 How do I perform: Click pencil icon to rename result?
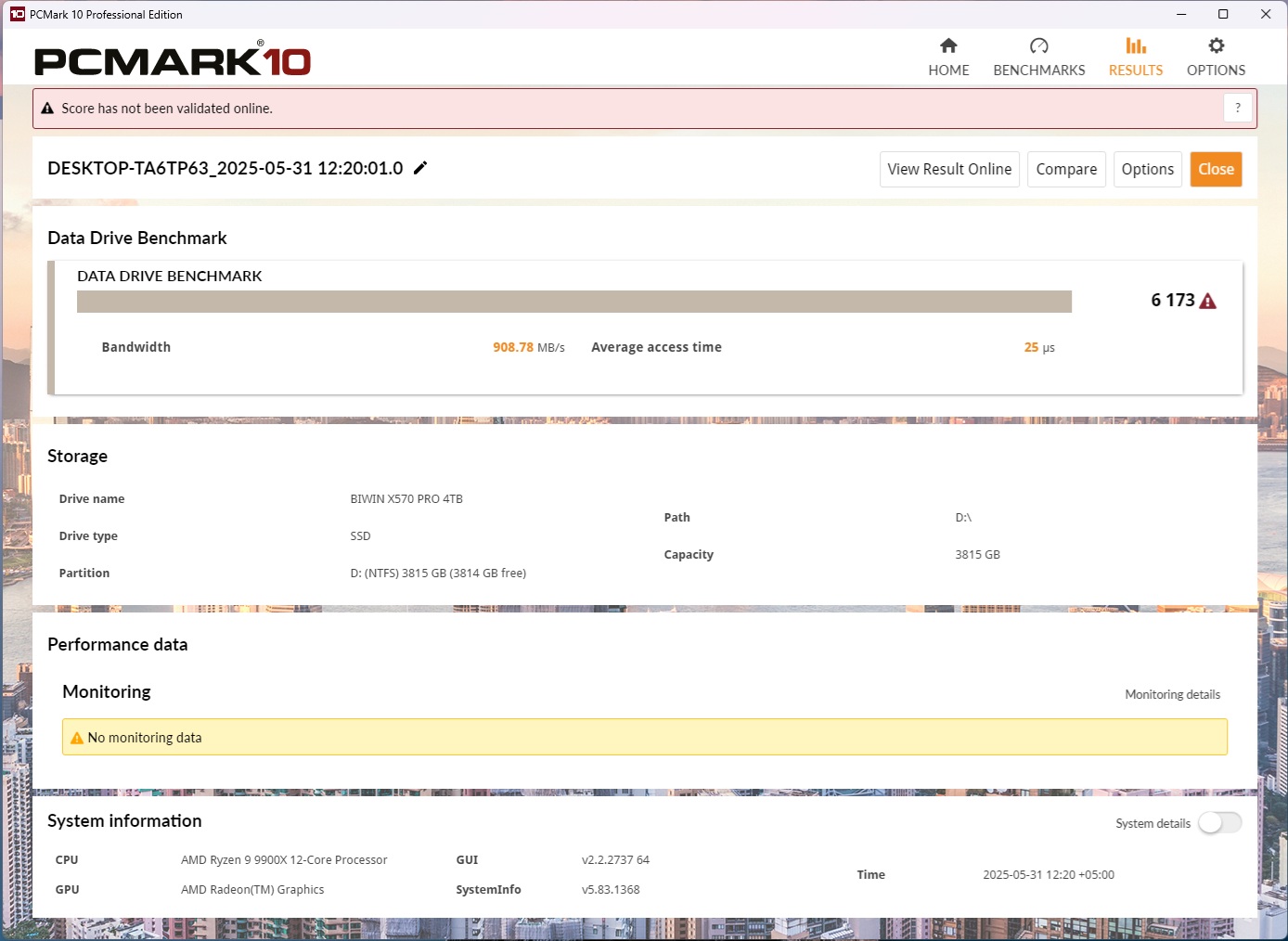click(x=420, y=168)
